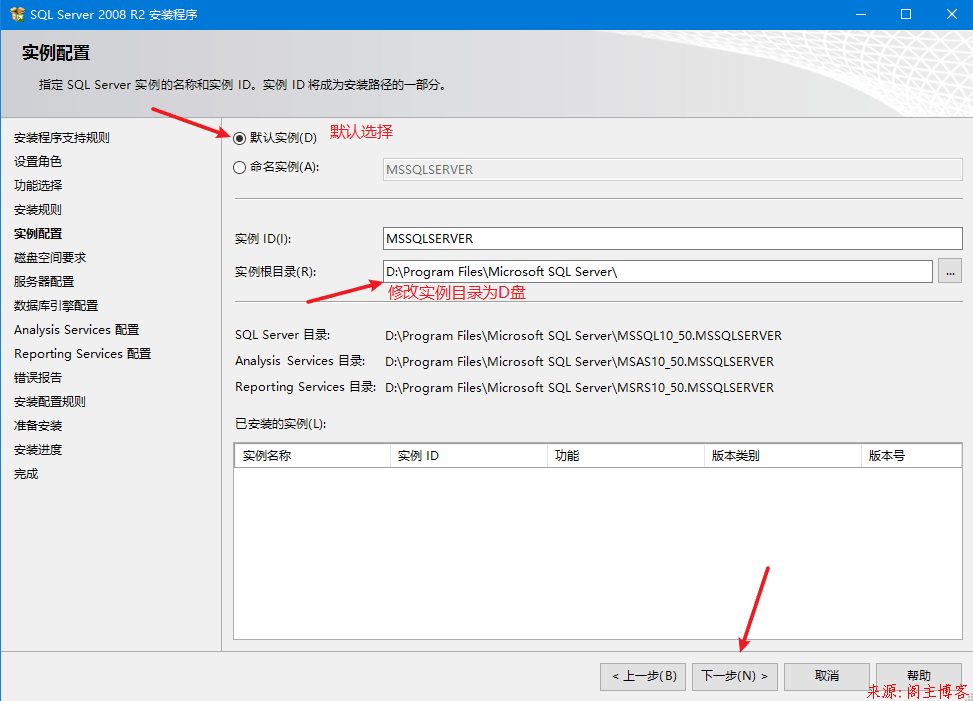Click the 实例 ID input field

(673, 238)
